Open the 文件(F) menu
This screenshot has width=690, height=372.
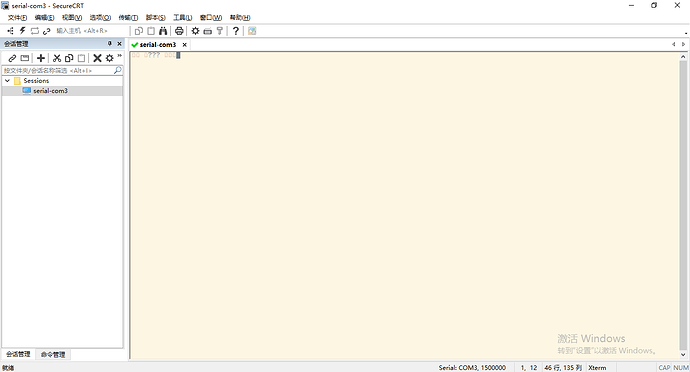(18, 18)
